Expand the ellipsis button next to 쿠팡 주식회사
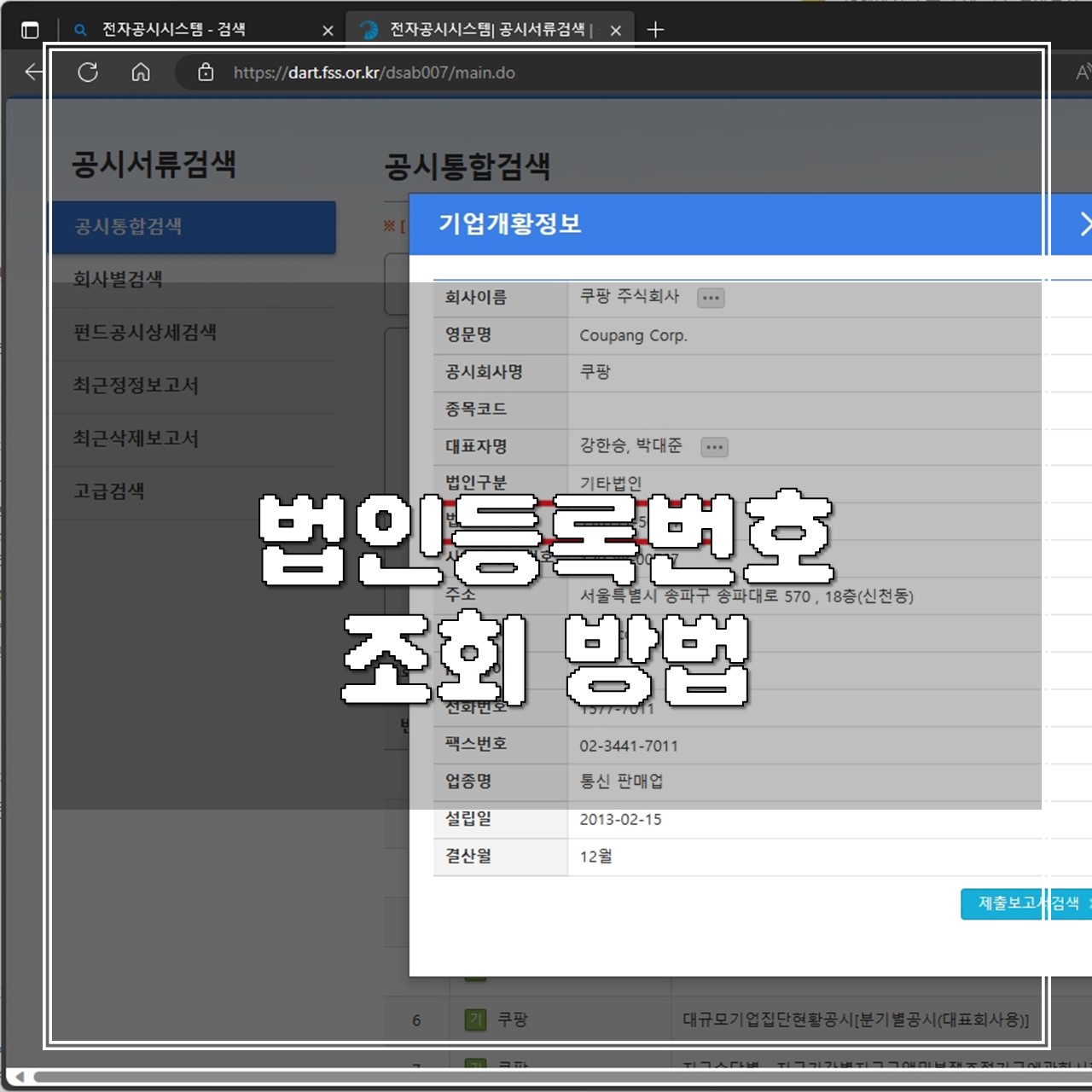This screenshot has width=1092, height=1092. pos(711,298)
